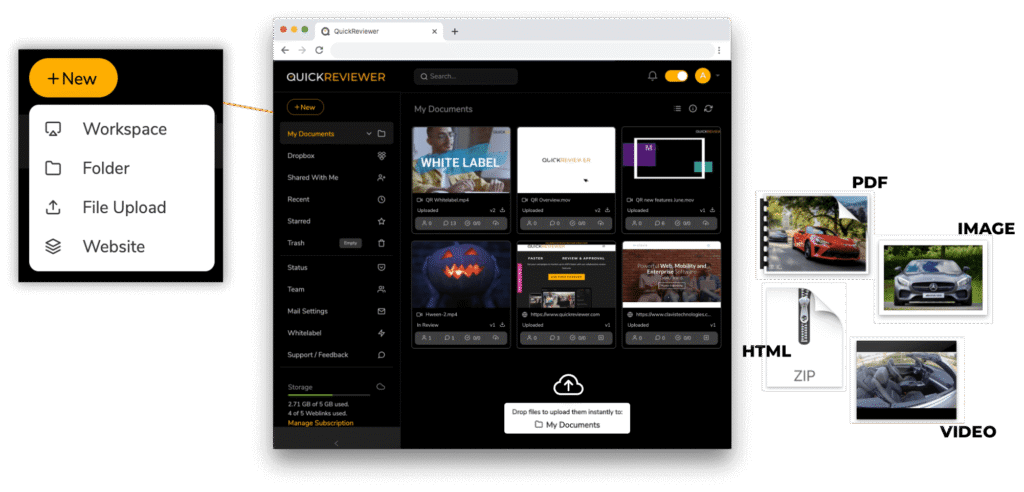This screenshot has width=1024, height=492.
Task: Download QR Whitelabel.mp4 via its download icon
Action: pyautogui.click(x=502, y=211)
